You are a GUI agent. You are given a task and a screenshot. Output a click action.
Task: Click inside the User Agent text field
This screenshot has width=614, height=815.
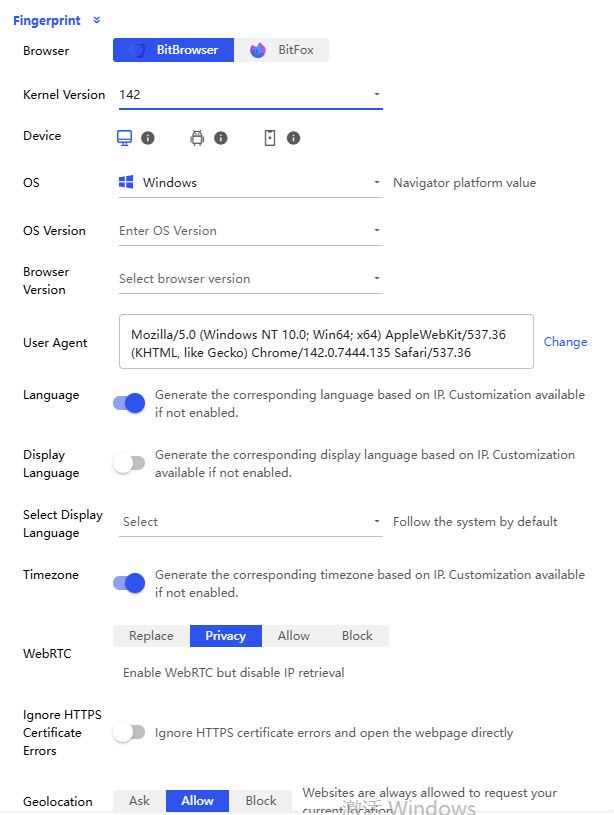(x=325, y=342)
